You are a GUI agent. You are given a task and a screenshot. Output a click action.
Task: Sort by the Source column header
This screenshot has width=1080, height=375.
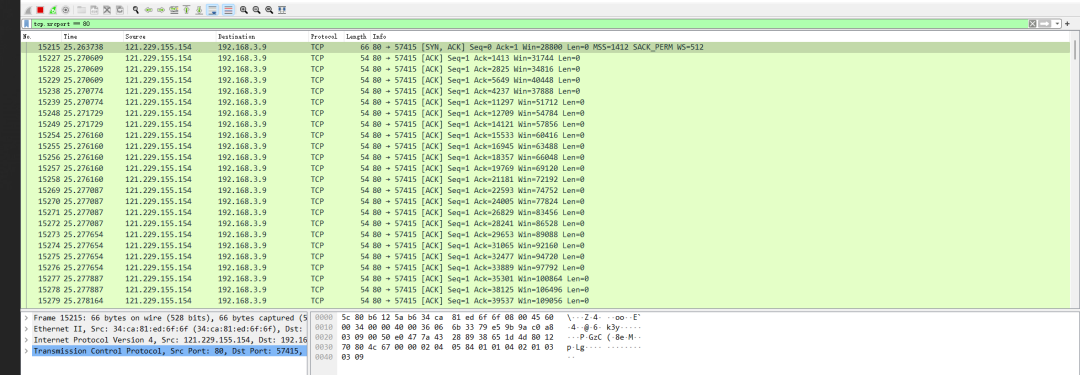[x=169, y=36]
